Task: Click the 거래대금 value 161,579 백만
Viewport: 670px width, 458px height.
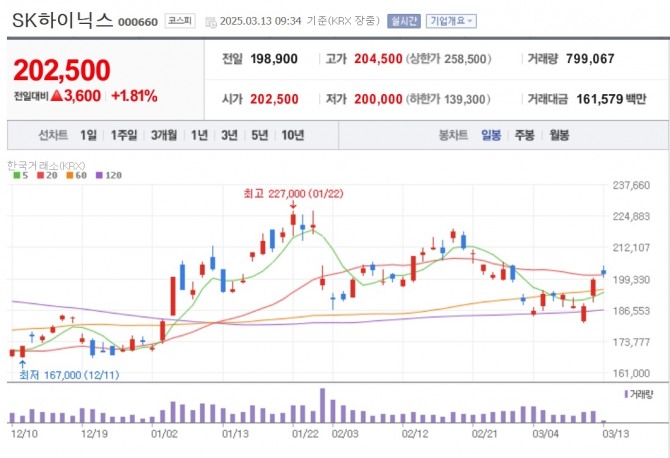Action: pos(611,99)
